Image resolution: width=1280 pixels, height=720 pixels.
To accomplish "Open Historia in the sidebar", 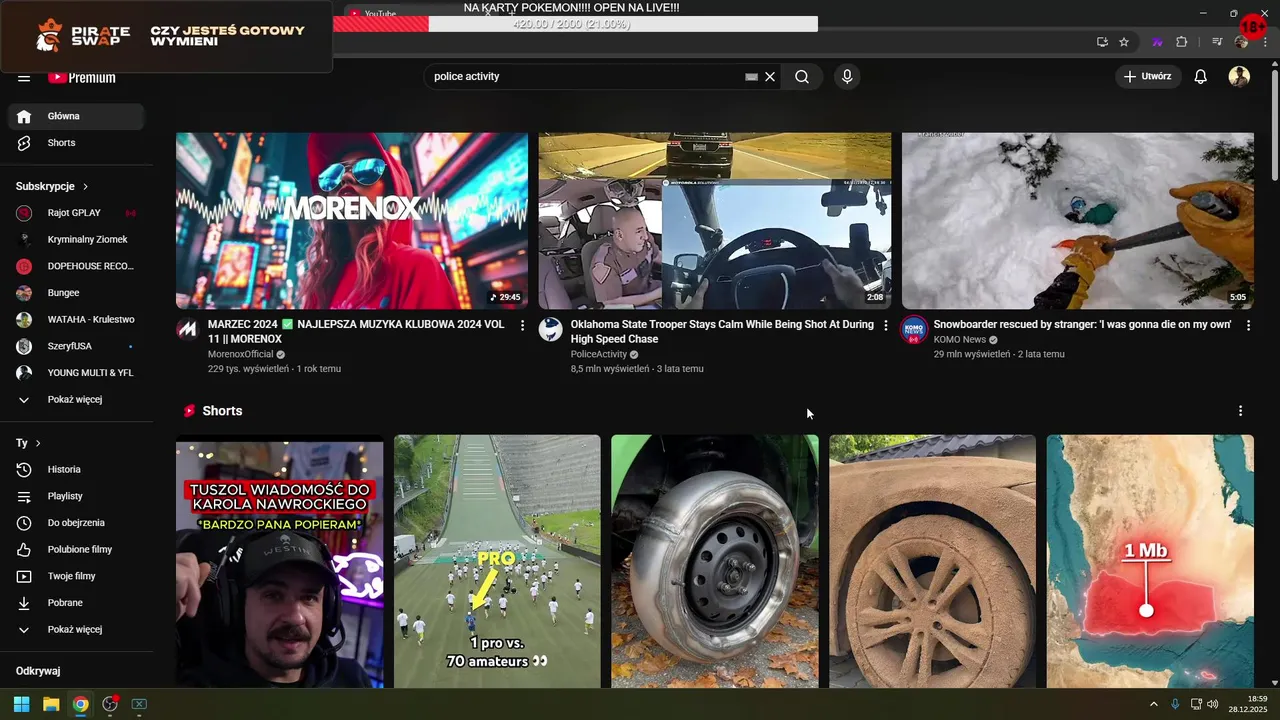I will click(x=76, y=469).
